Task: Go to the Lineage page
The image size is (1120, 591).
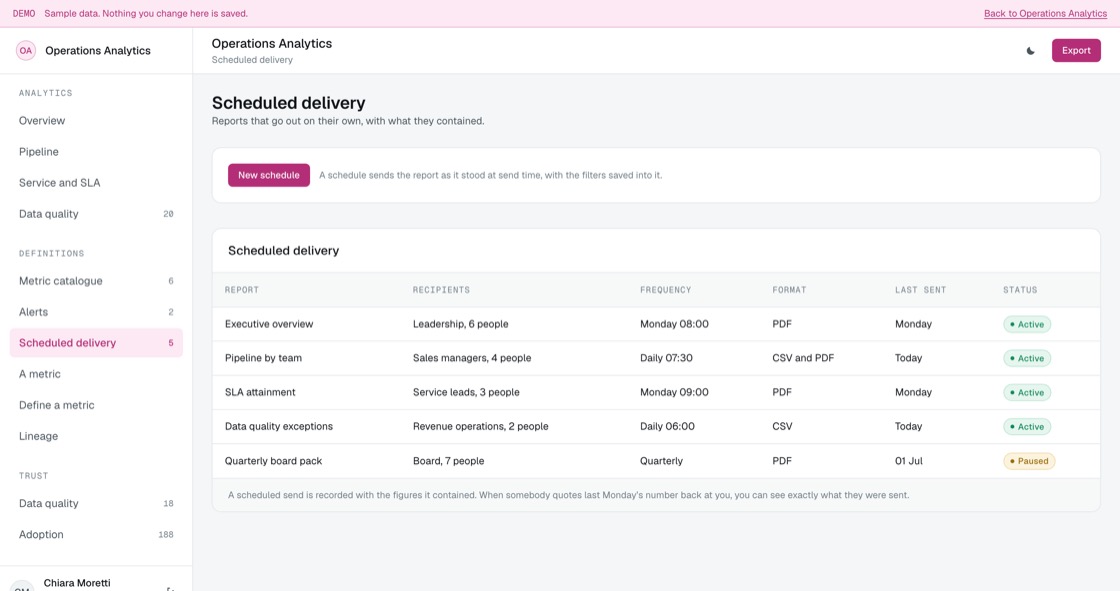Action: (x=96, y=436)
